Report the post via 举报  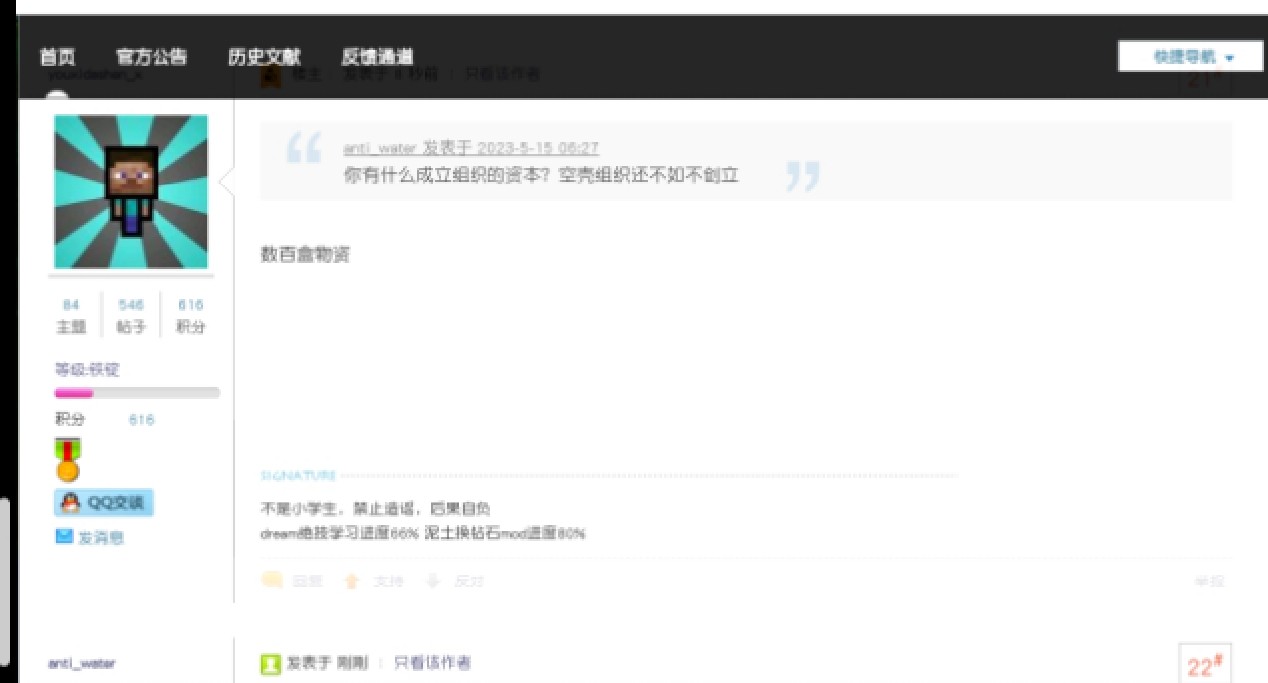pyautogui.click(x=1209, y=581)
